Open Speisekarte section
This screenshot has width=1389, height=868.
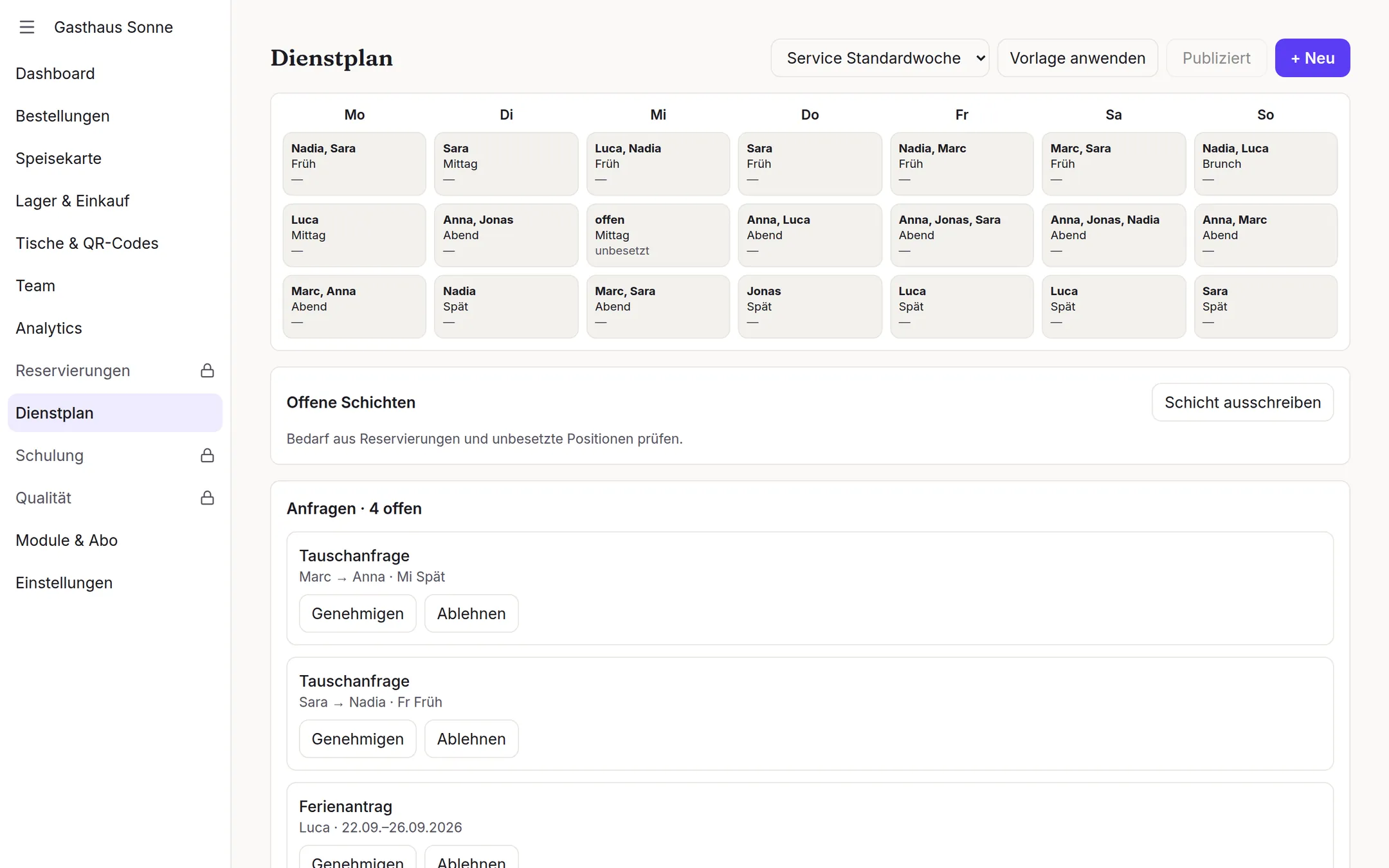pyautogui.click(x=115, y=158)
